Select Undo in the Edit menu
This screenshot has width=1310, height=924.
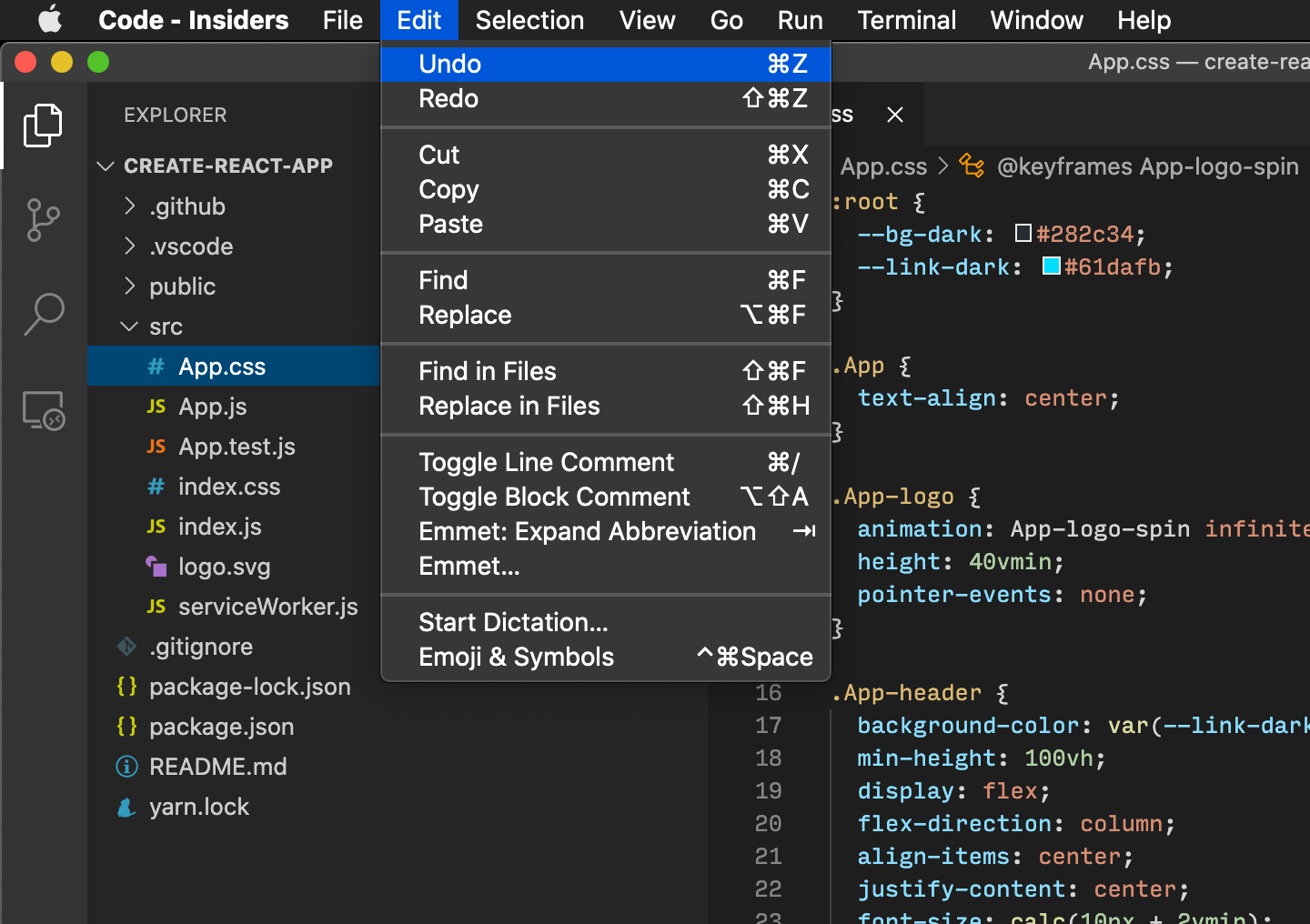[449, 64]
